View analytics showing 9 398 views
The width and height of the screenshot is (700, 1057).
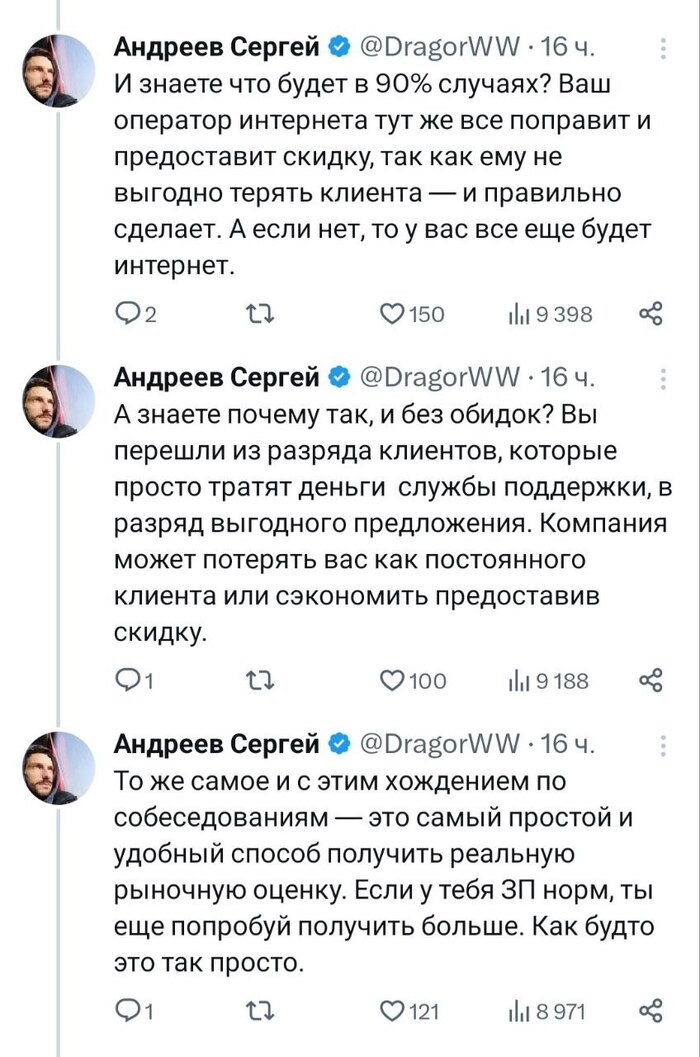[520, 316]
